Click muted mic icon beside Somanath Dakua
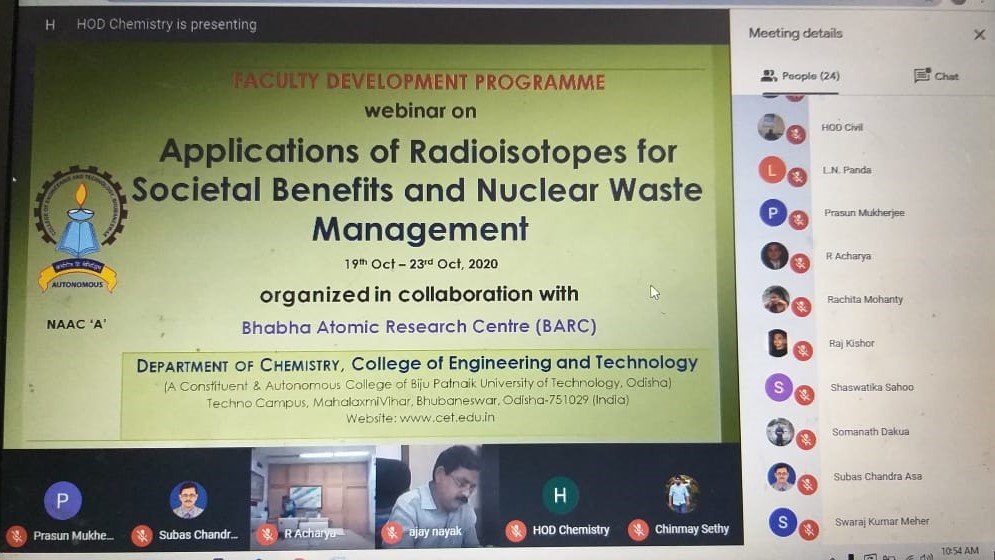Screen dimensions: 995x560 (805, 439)
